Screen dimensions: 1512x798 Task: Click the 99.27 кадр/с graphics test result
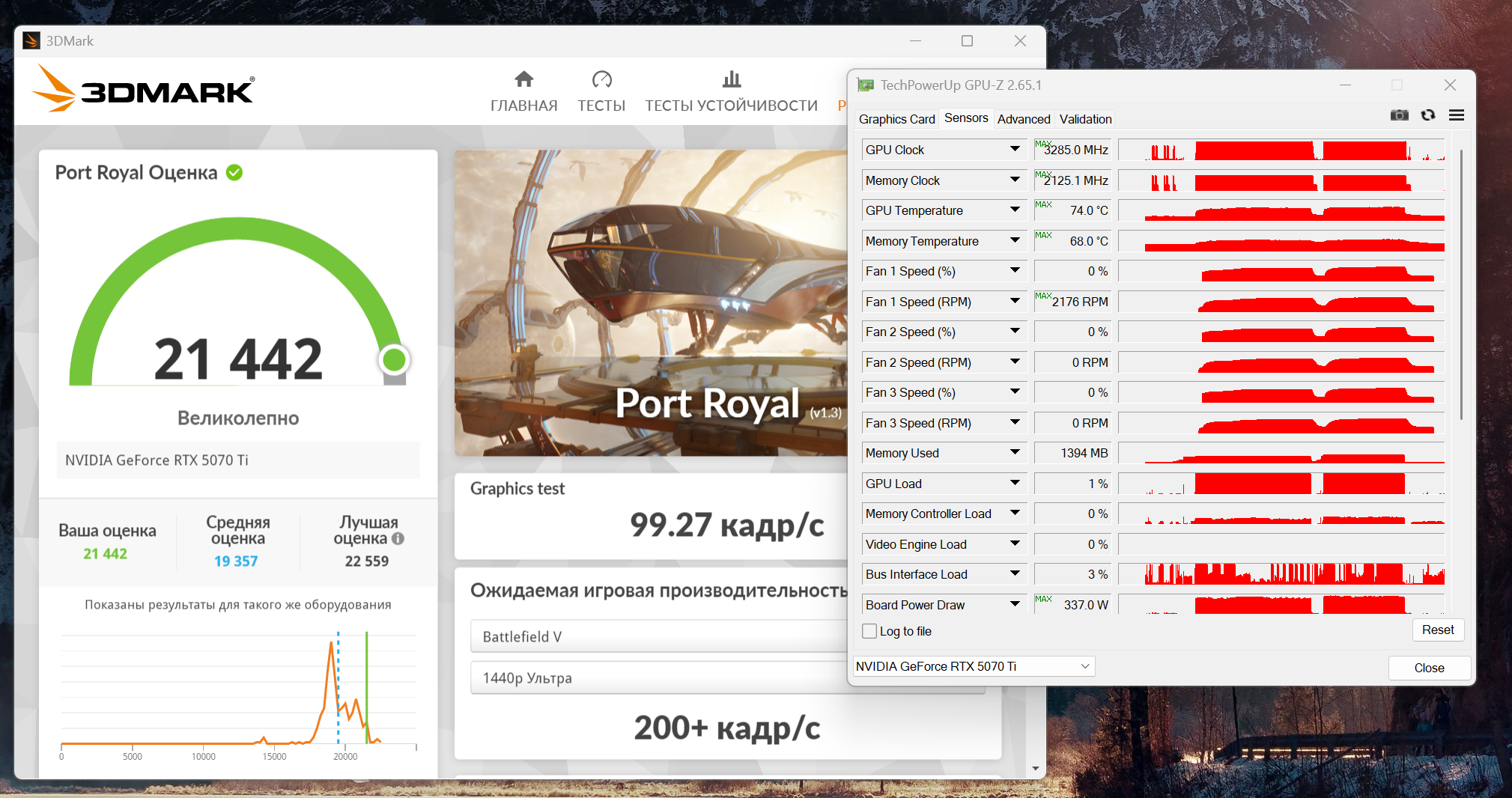726,525
